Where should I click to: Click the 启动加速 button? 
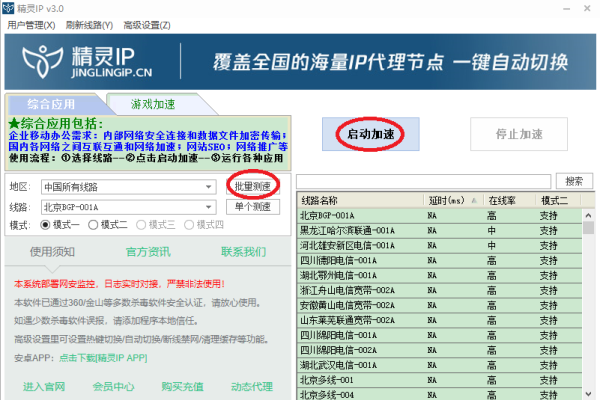[x=370, y=134]
